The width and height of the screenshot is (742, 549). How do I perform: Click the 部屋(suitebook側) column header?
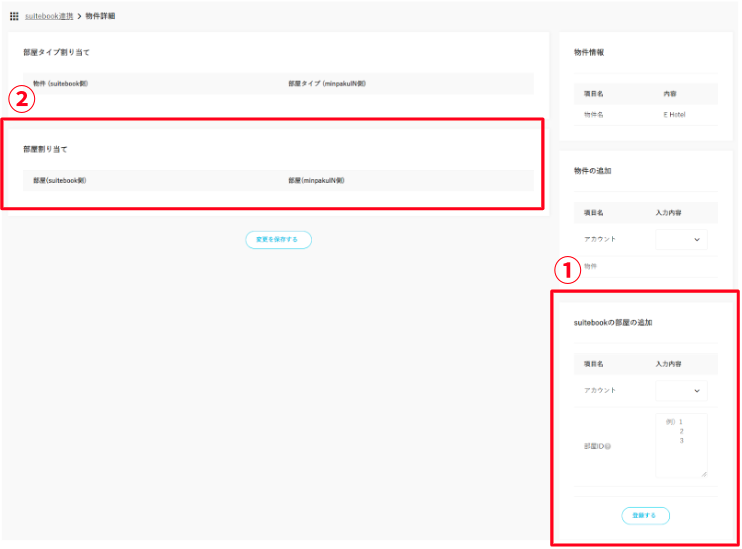(x=60, y=181)
